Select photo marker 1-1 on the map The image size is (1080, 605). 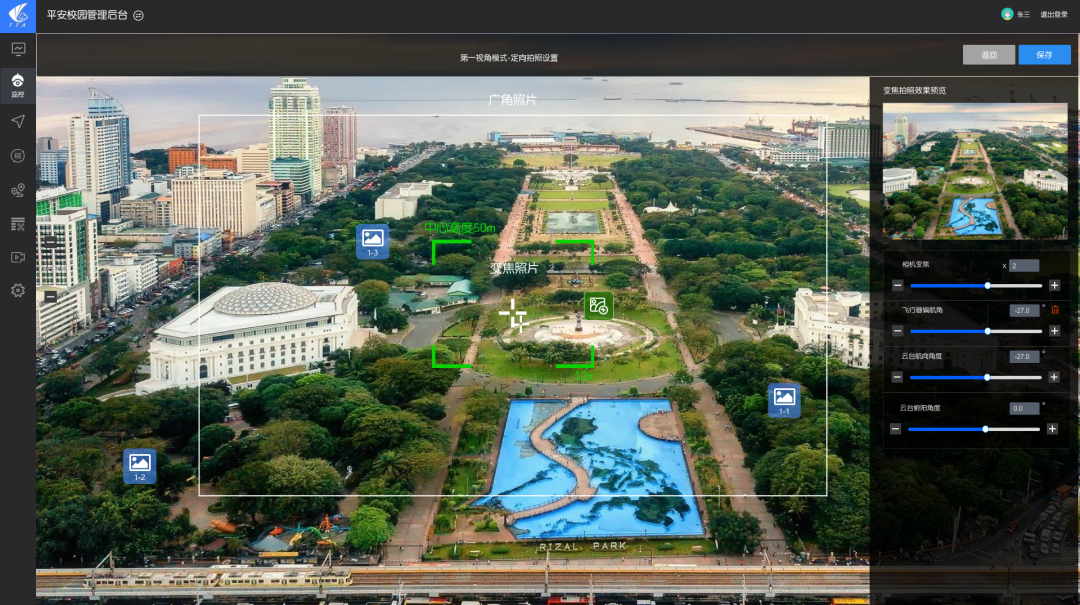point(784,399)
